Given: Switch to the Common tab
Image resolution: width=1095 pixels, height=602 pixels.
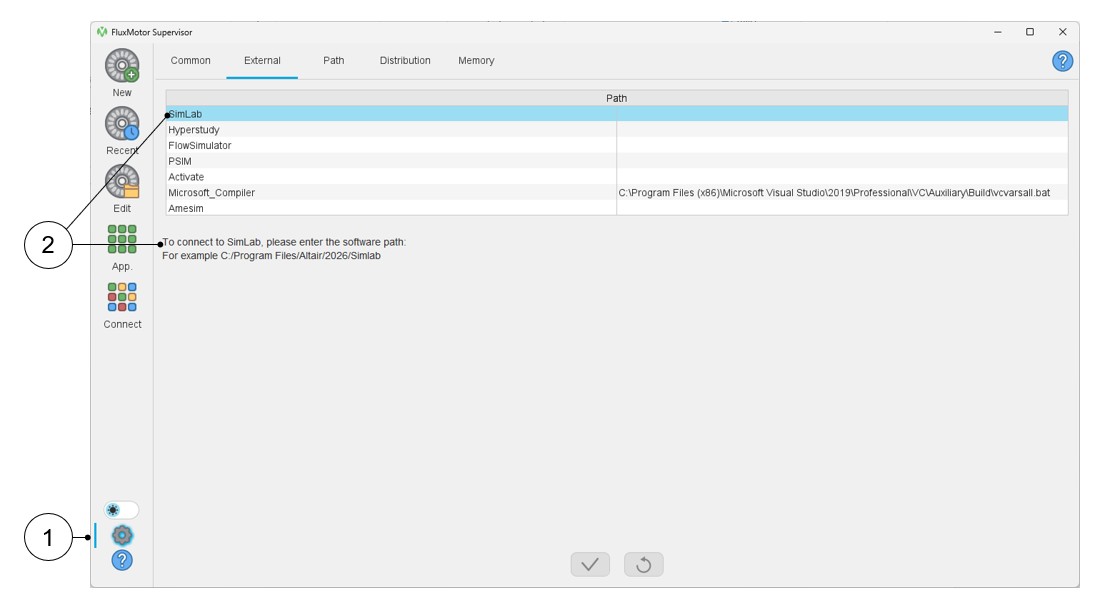Looking at the screenshot, I should point(191,61).
